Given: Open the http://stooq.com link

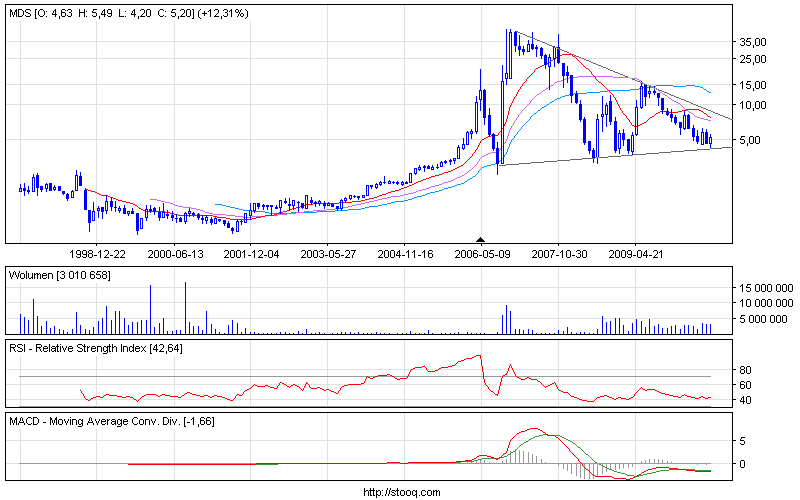Looking at the screenshot, I should [x=399, y=492].
